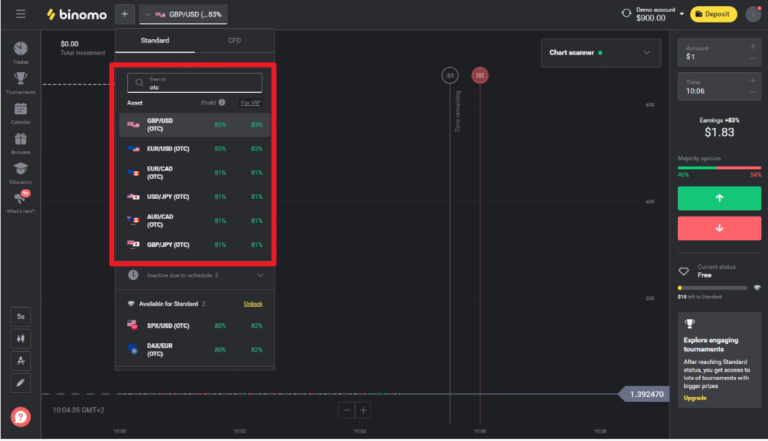Open the hamburger main menu
This screenshot has width=768, height=441.
[21, 14]
